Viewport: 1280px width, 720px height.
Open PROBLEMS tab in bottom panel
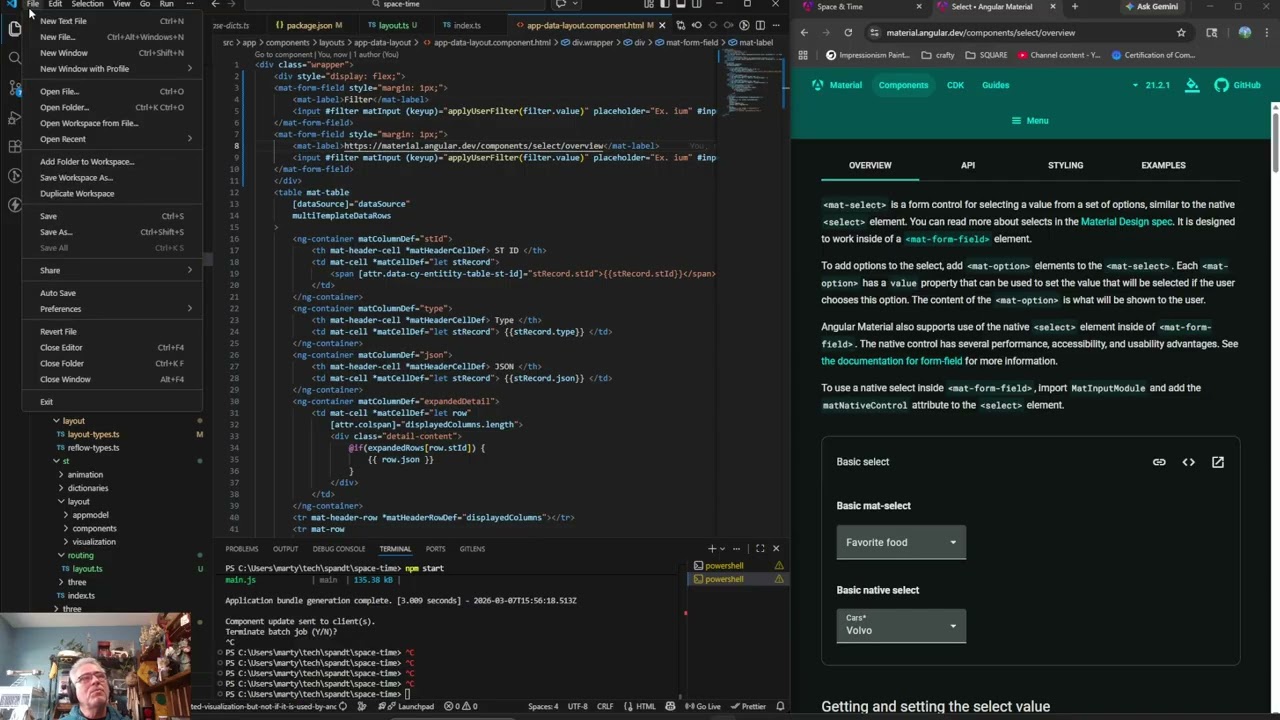pyautogui.click(x=241, y=549)
